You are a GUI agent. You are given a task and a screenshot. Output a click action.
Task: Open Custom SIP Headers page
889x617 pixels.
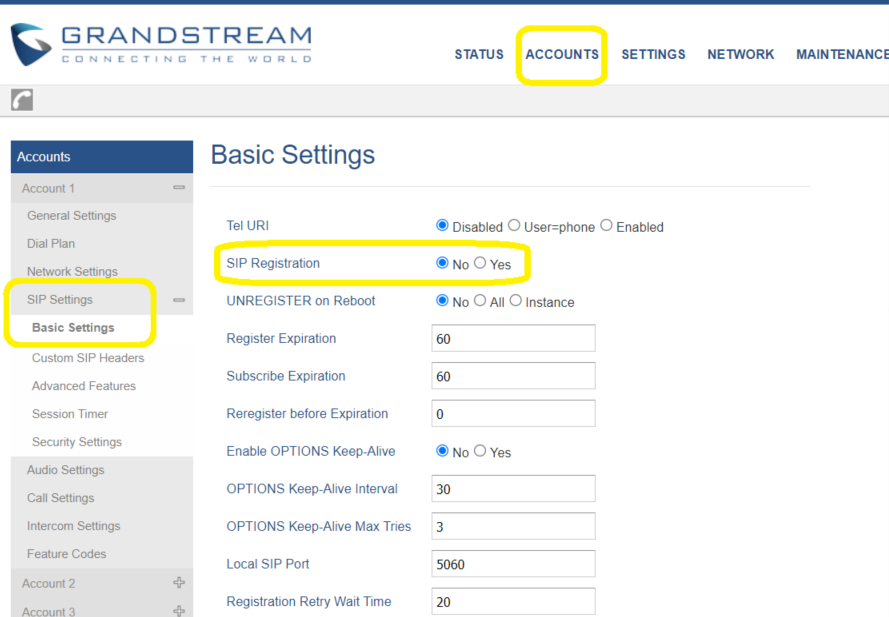pyautogui.click(x=88, y=358)
